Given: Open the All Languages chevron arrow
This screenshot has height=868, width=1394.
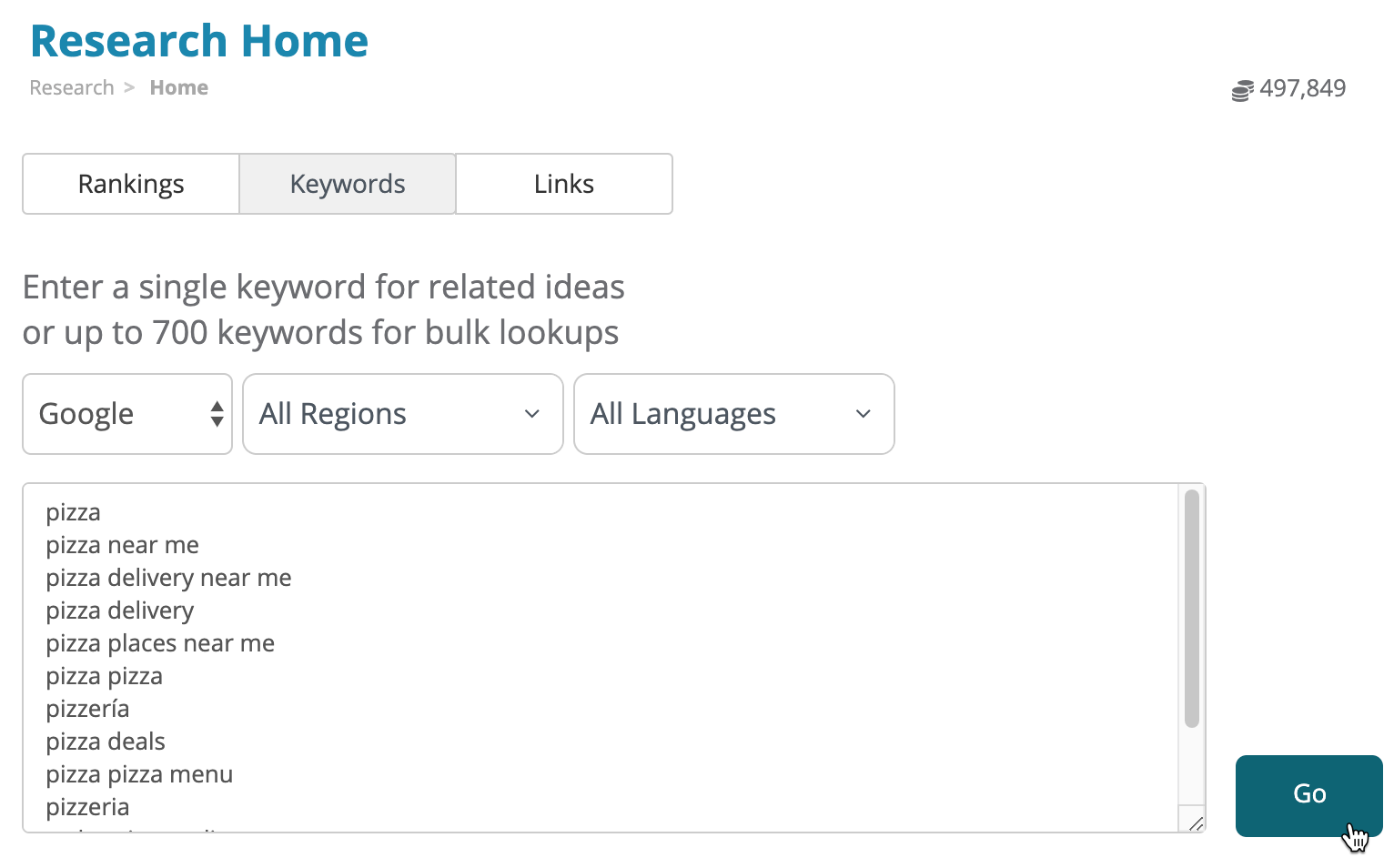Looking at the screenshot, I should pyautogui.click(x=863, y=414).
